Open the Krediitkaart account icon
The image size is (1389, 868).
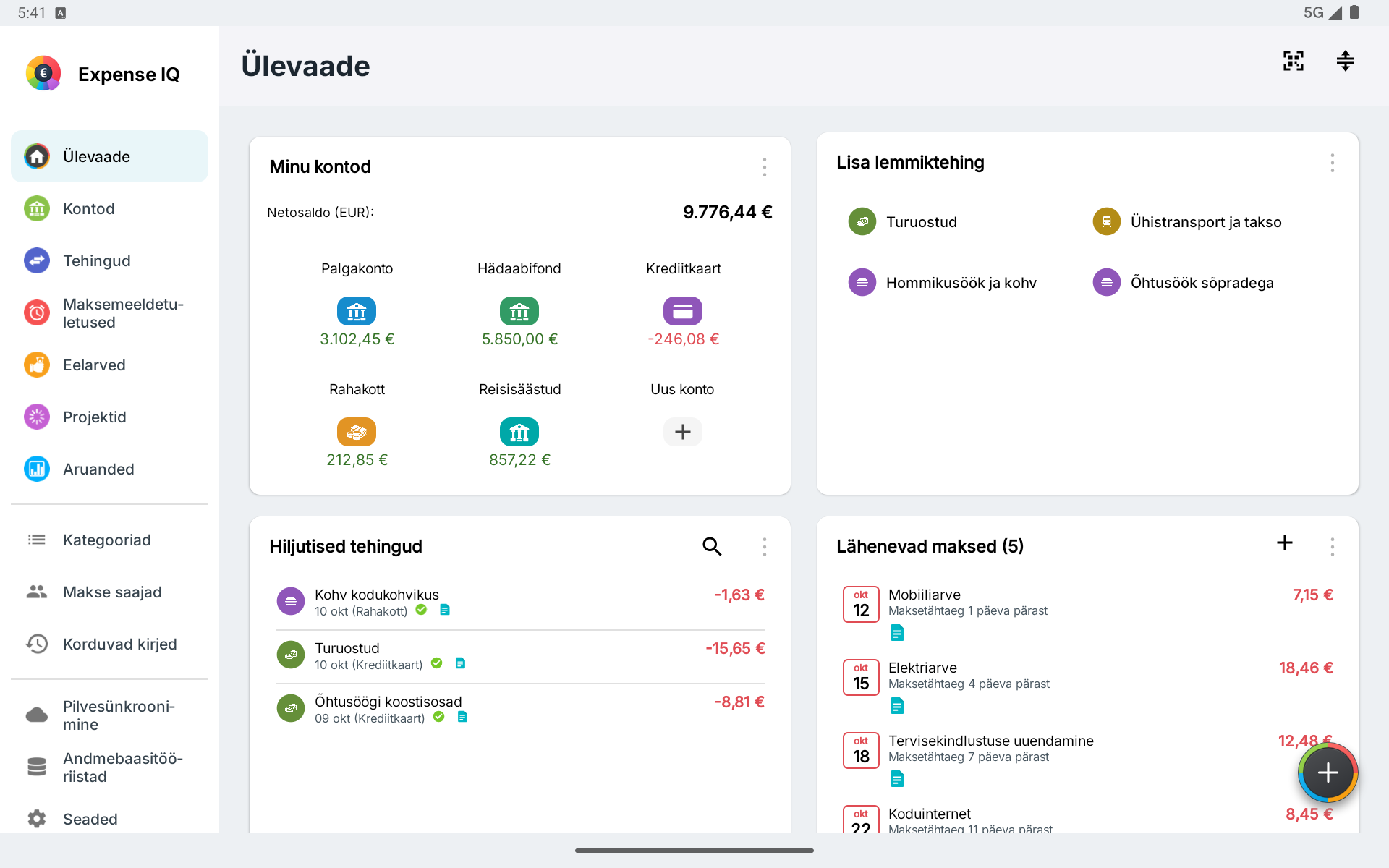coord(683,311)
